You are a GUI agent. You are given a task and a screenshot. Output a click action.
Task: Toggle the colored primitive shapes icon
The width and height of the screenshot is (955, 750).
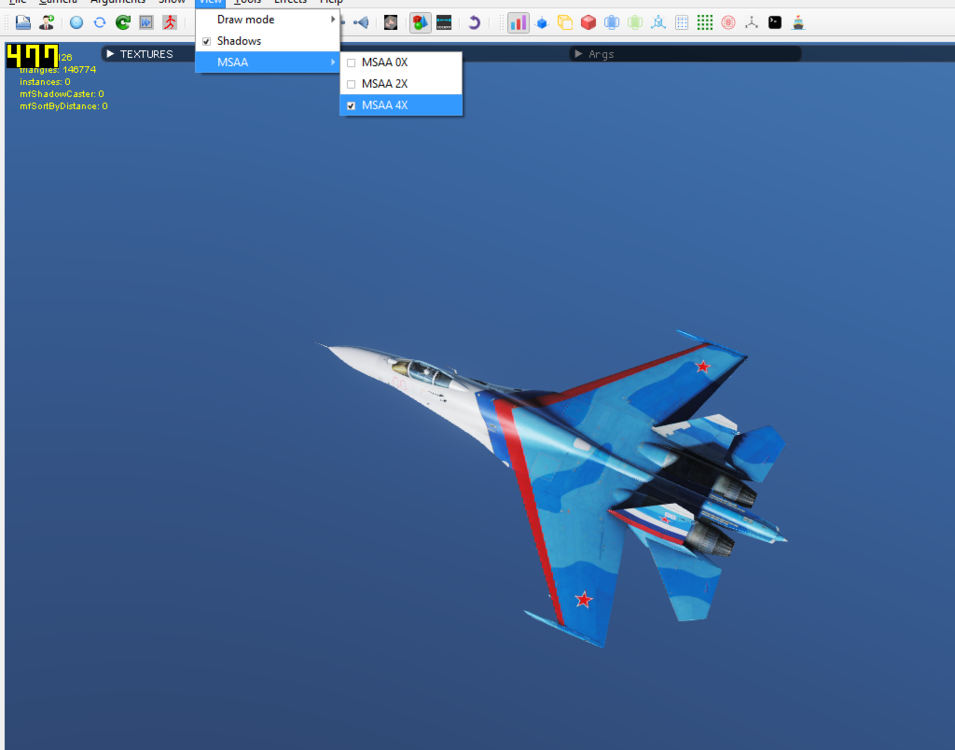[x=420, y=23]
